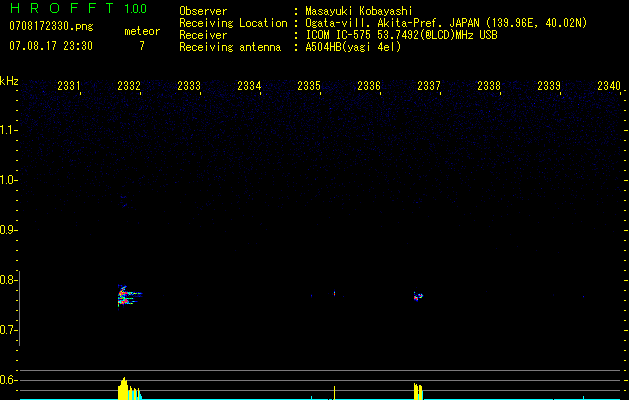Click the 2332 time marker
Screen dimensions: 629x400
(x=129, y=85)
